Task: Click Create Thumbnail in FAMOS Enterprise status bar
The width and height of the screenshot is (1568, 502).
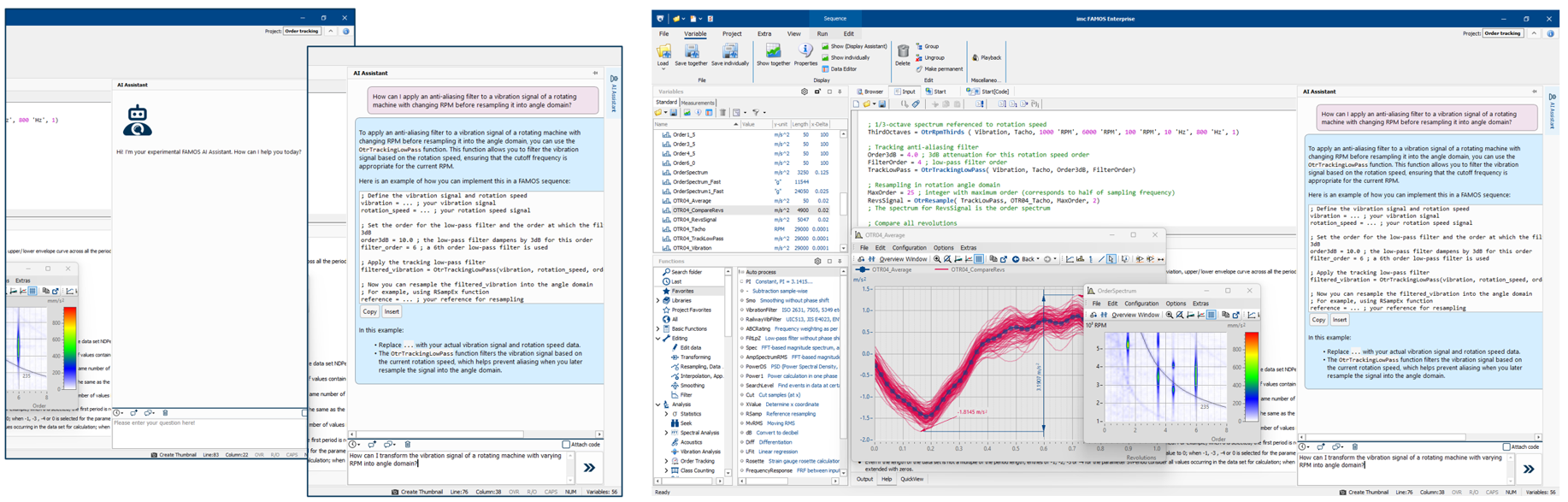Action: (1363, 493)
